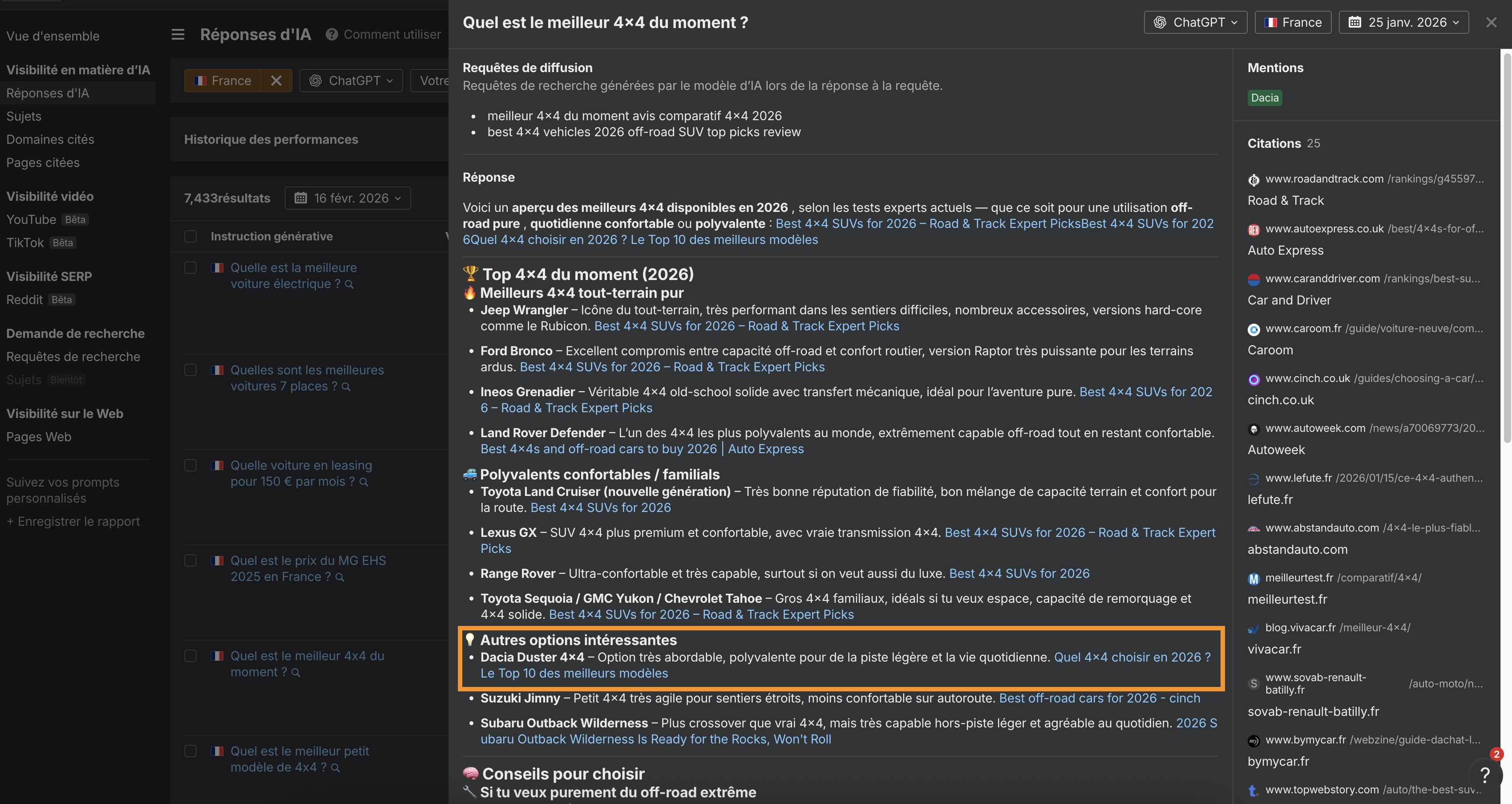Image resolution: width=1512 pixels, height=804 pixels.
Task: Select Domaines cités in the sidebar
Action: point(50,139)
